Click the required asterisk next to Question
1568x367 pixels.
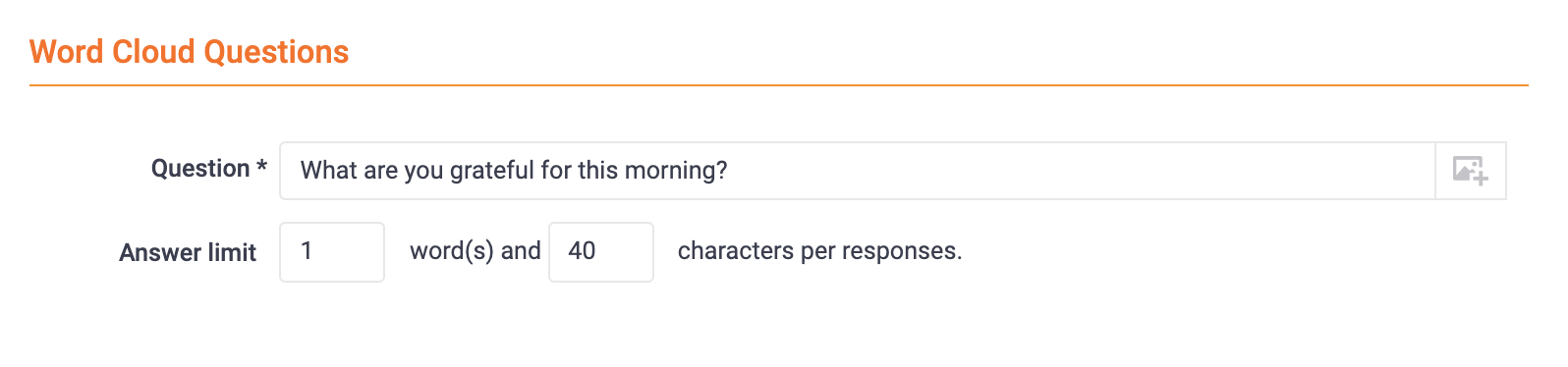(x=261, y=166)
